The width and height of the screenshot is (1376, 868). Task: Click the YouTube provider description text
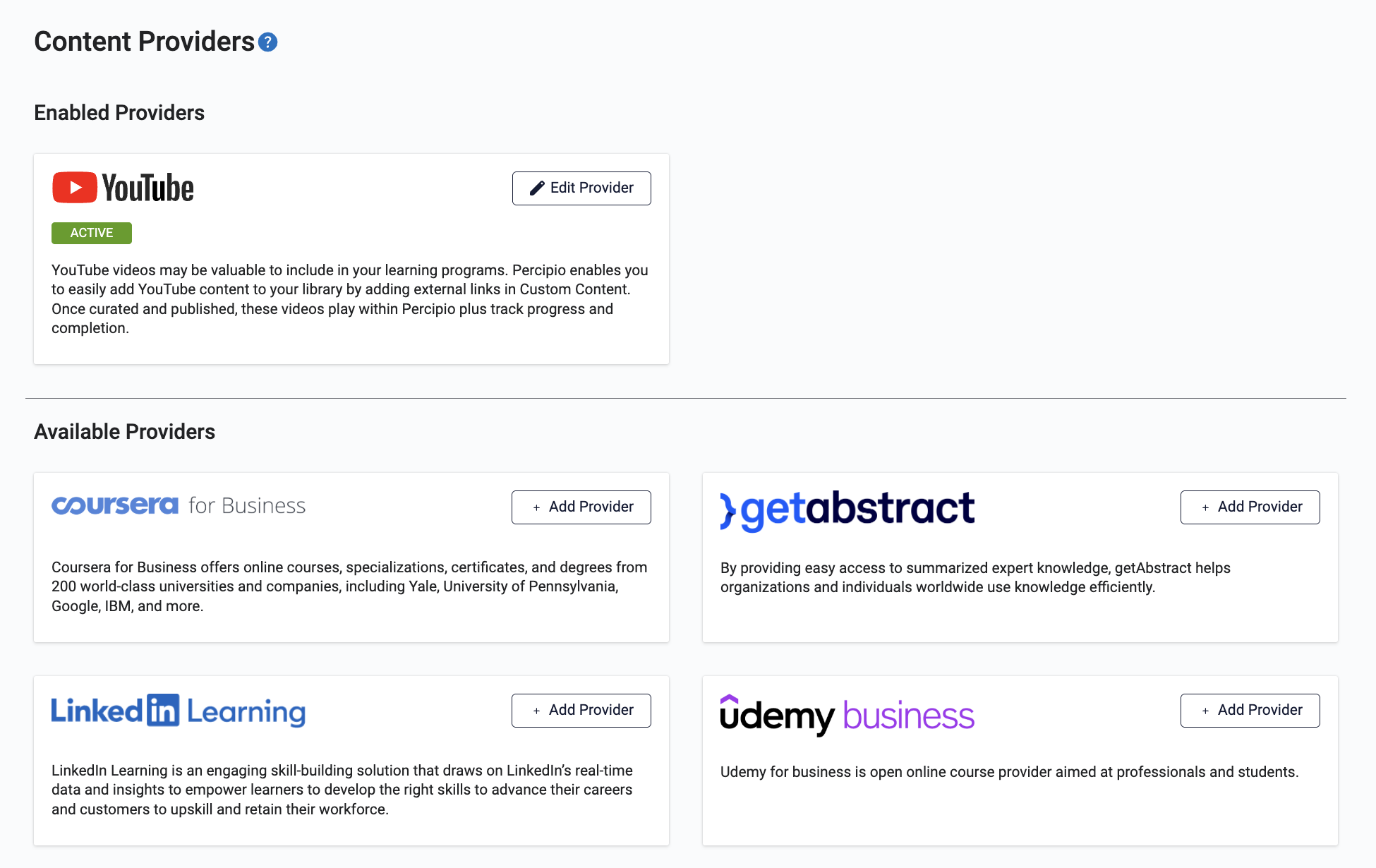tap(350, 299)
